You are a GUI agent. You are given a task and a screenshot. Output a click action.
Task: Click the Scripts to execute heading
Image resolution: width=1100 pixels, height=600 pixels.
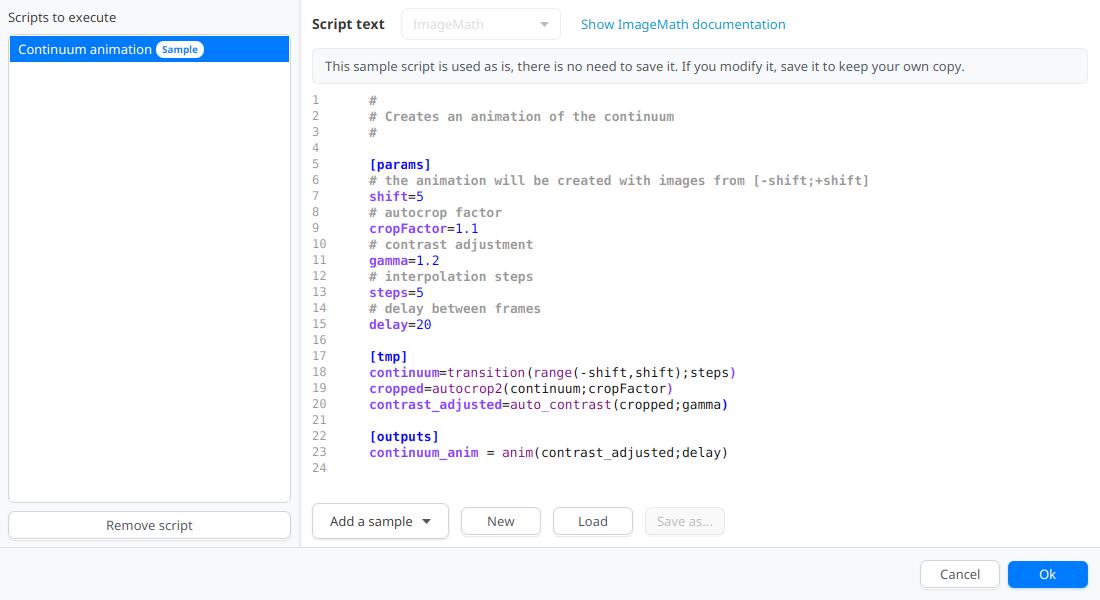point(62,17)
